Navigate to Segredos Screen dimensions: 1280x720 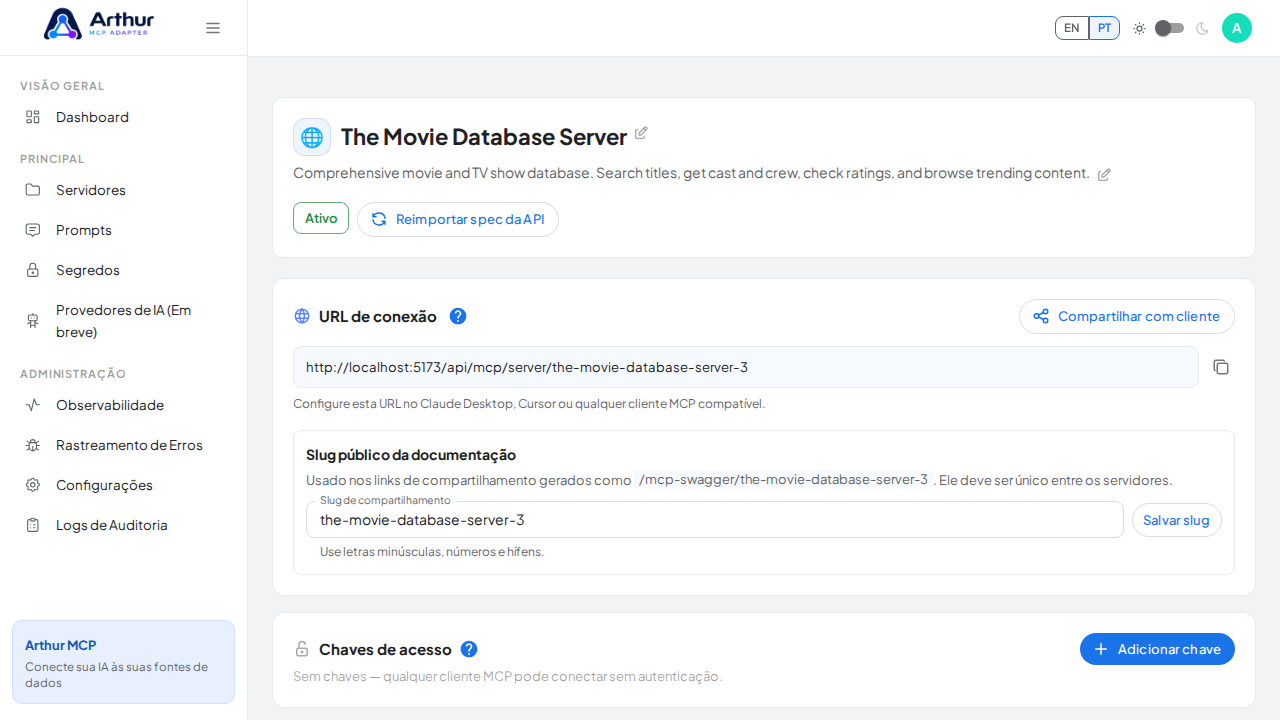pos(123,270)
